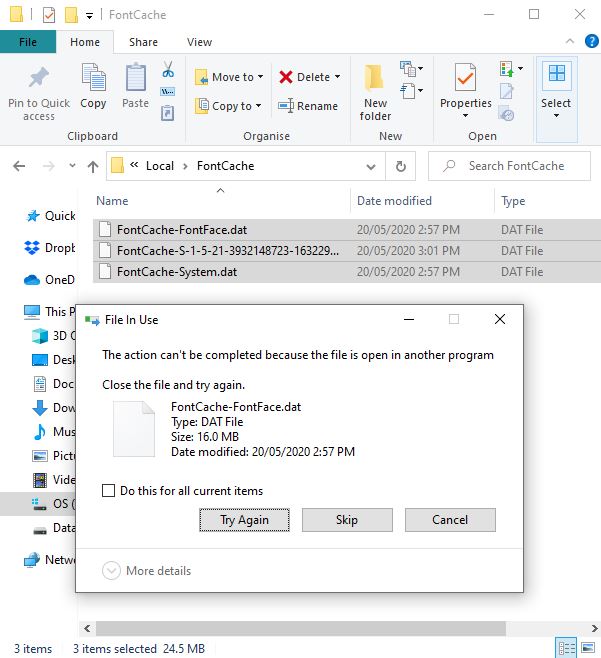Open the File tab
Screen dimensions: 601x658
tap(28, 42)
